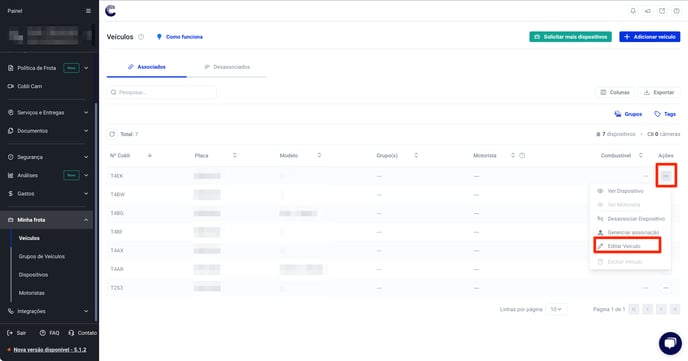Open the Como funciona link
The width and height of the screenshot is (688, 361).
[179, 37]
